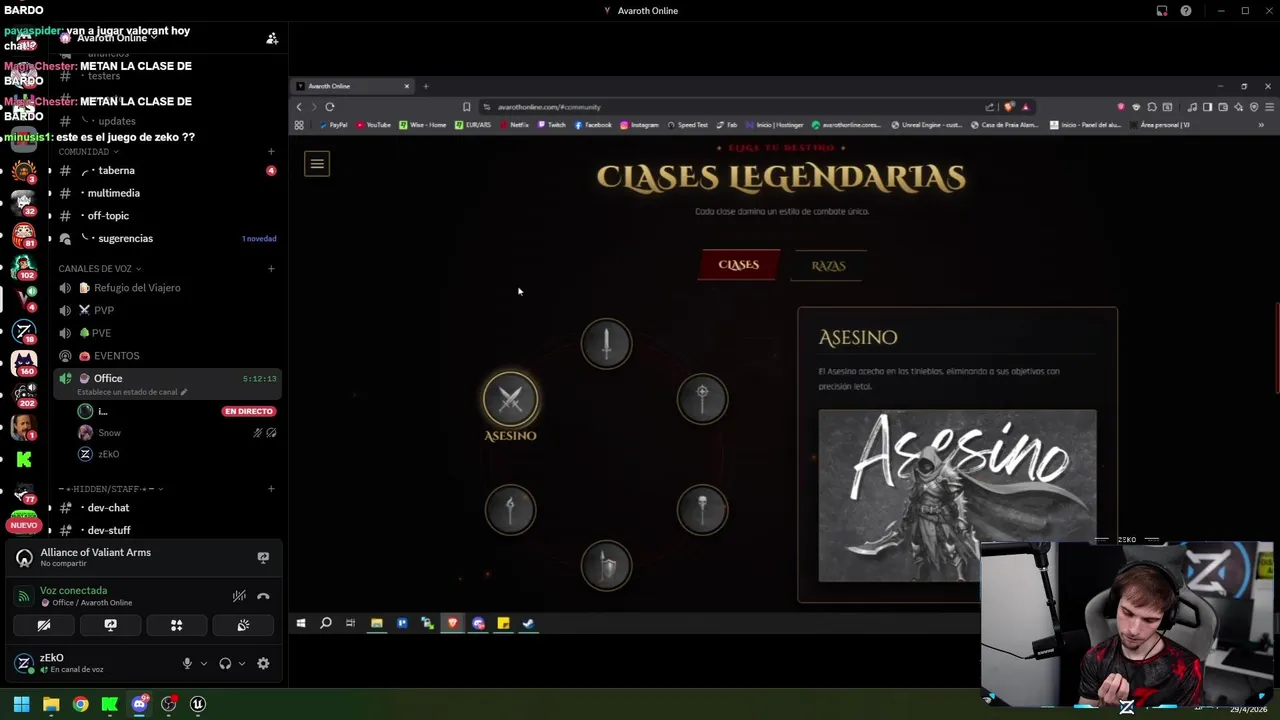Viewport: 1280px width, 720px height.
Task: Open Discord invite members icon
Action: click(x=271, y=38)
